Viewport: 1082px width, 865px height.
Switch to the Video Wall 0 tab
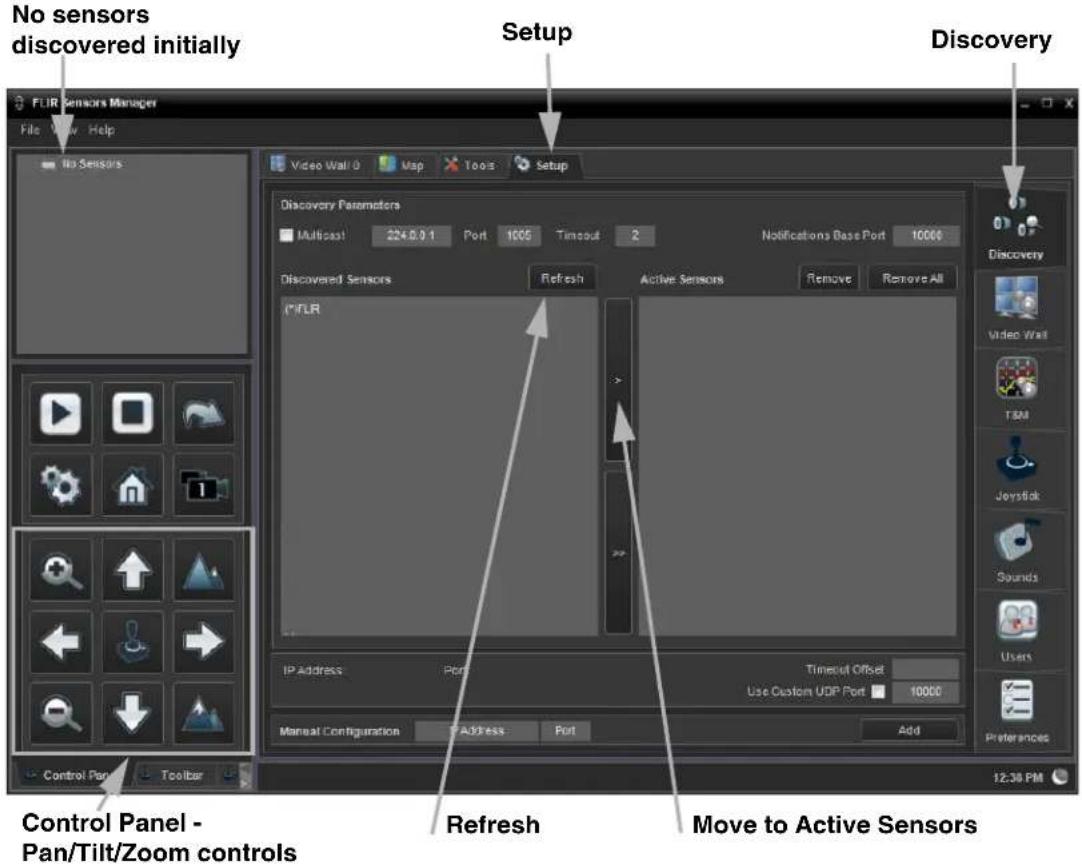[315, 165]
